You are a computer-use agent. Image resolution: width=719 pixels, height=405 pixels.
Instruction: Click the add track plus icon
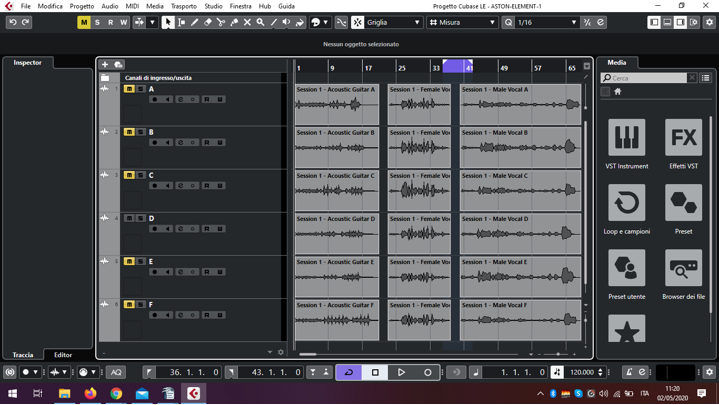(105, 65)
